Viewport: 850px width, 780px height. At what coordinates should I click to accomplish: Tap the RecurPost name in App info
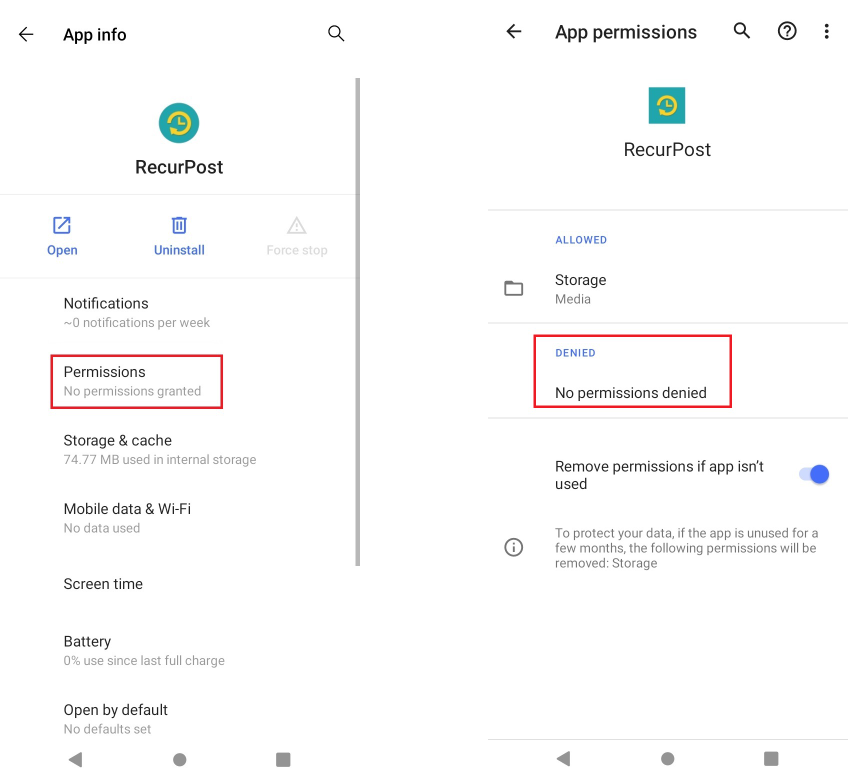(x=179, y=167)
